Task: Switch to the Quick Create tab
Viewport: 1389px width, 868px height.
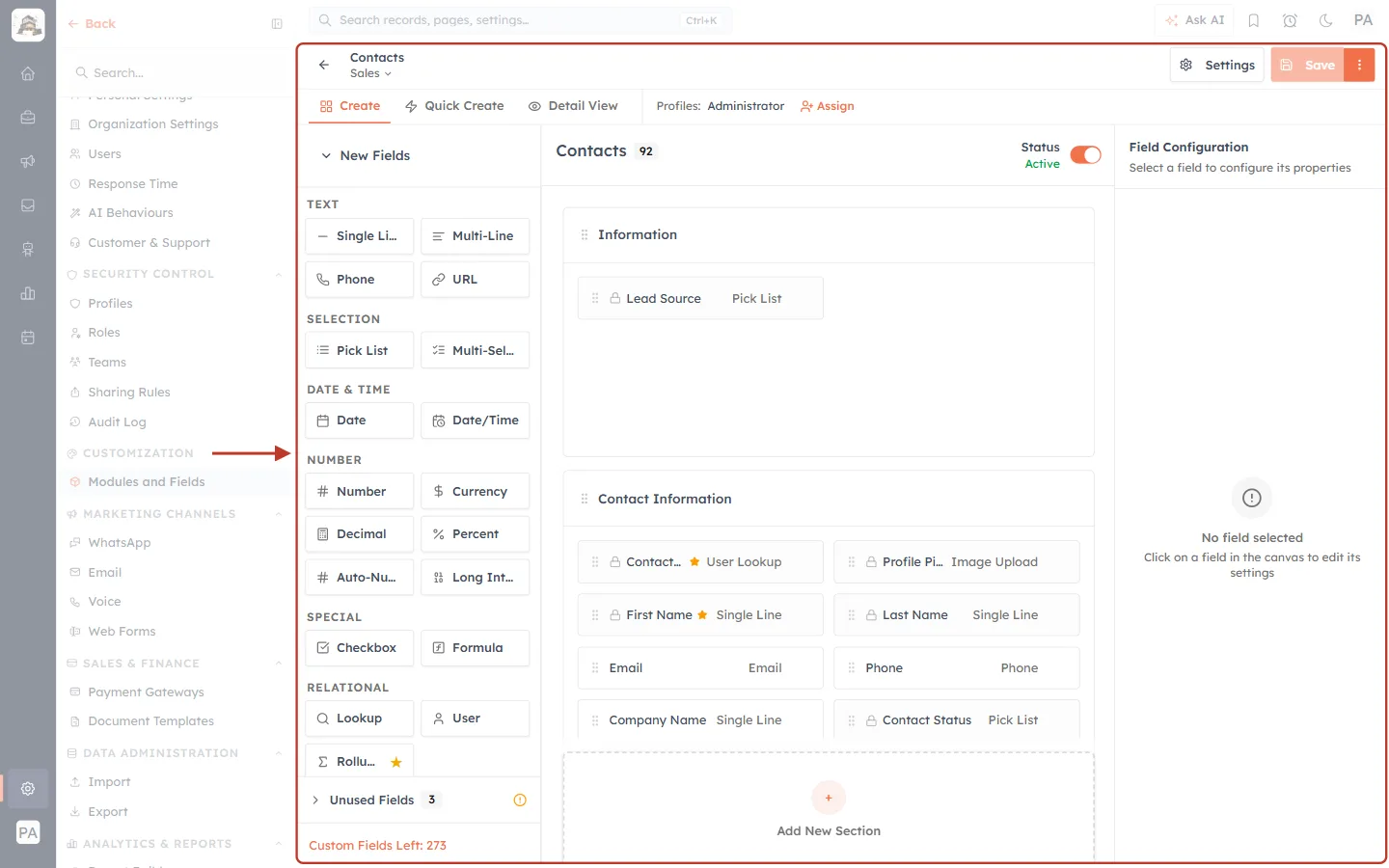Action: tap(454, 106)
